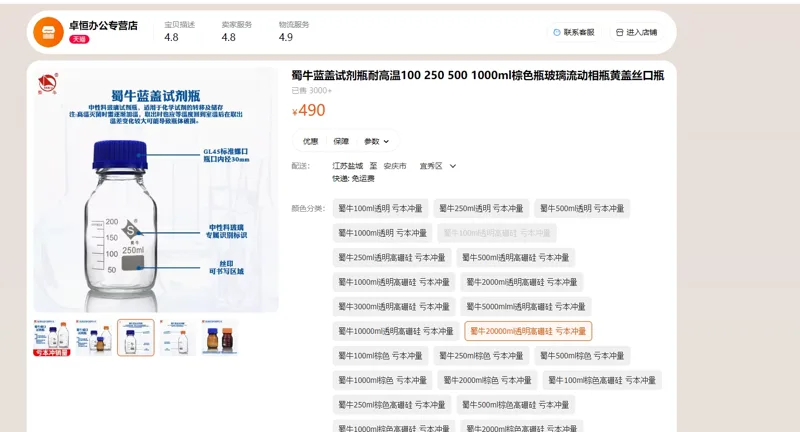This screenshot has width=800, height=432.
Task: Deselect the highlighted 蜀牛20000ml透明高硼硅 variant
Action: pos(528,331)
